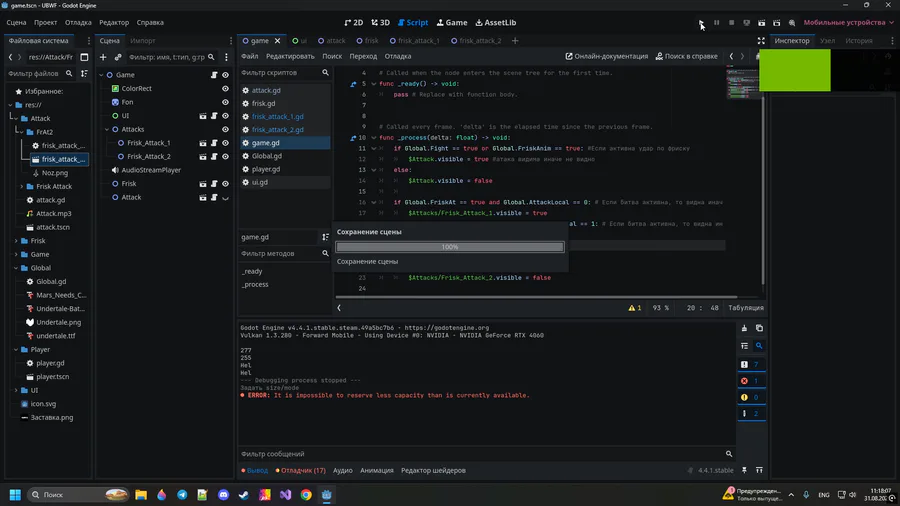Instantiate child scene link icon
The width and height of the screenshot is (900, 506).
(118, 57)
